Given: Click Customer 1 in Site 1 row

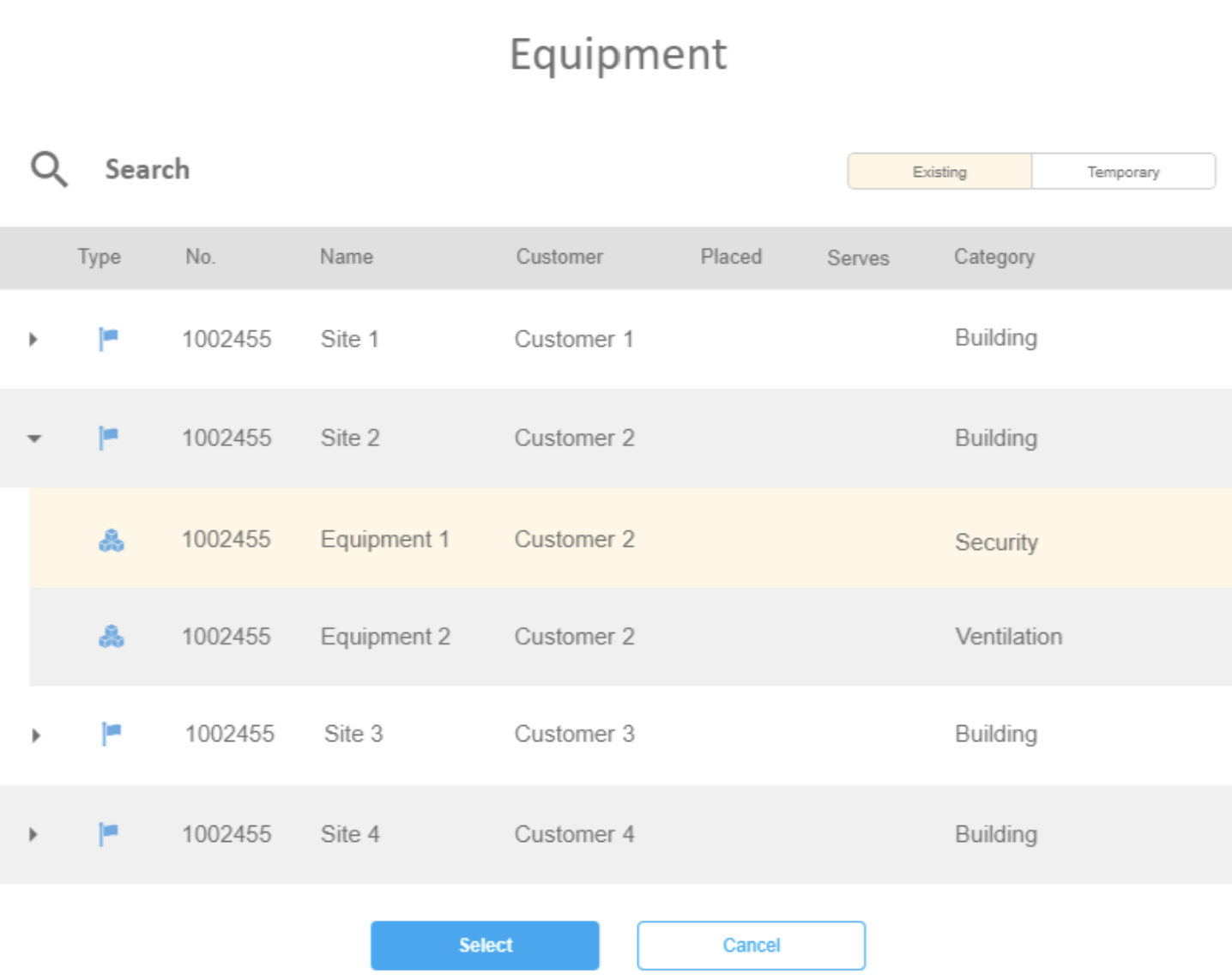Looking at the screenshot, I should (x=574, y=339).
